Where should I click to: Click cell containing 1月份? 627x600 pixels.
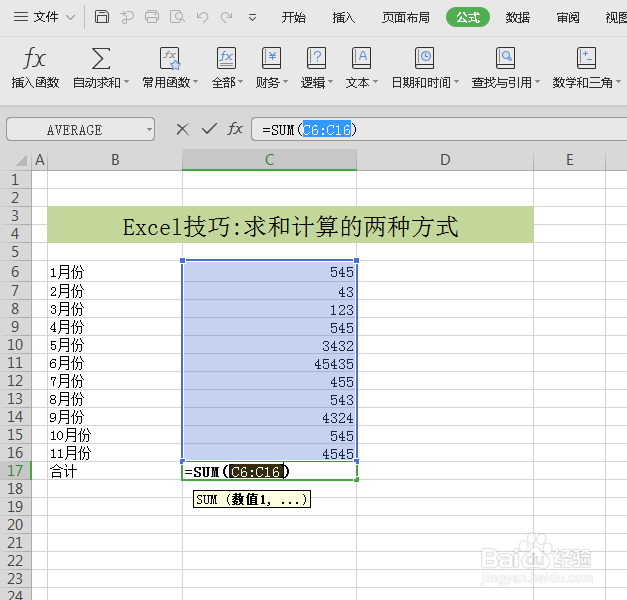coord(115,272)
